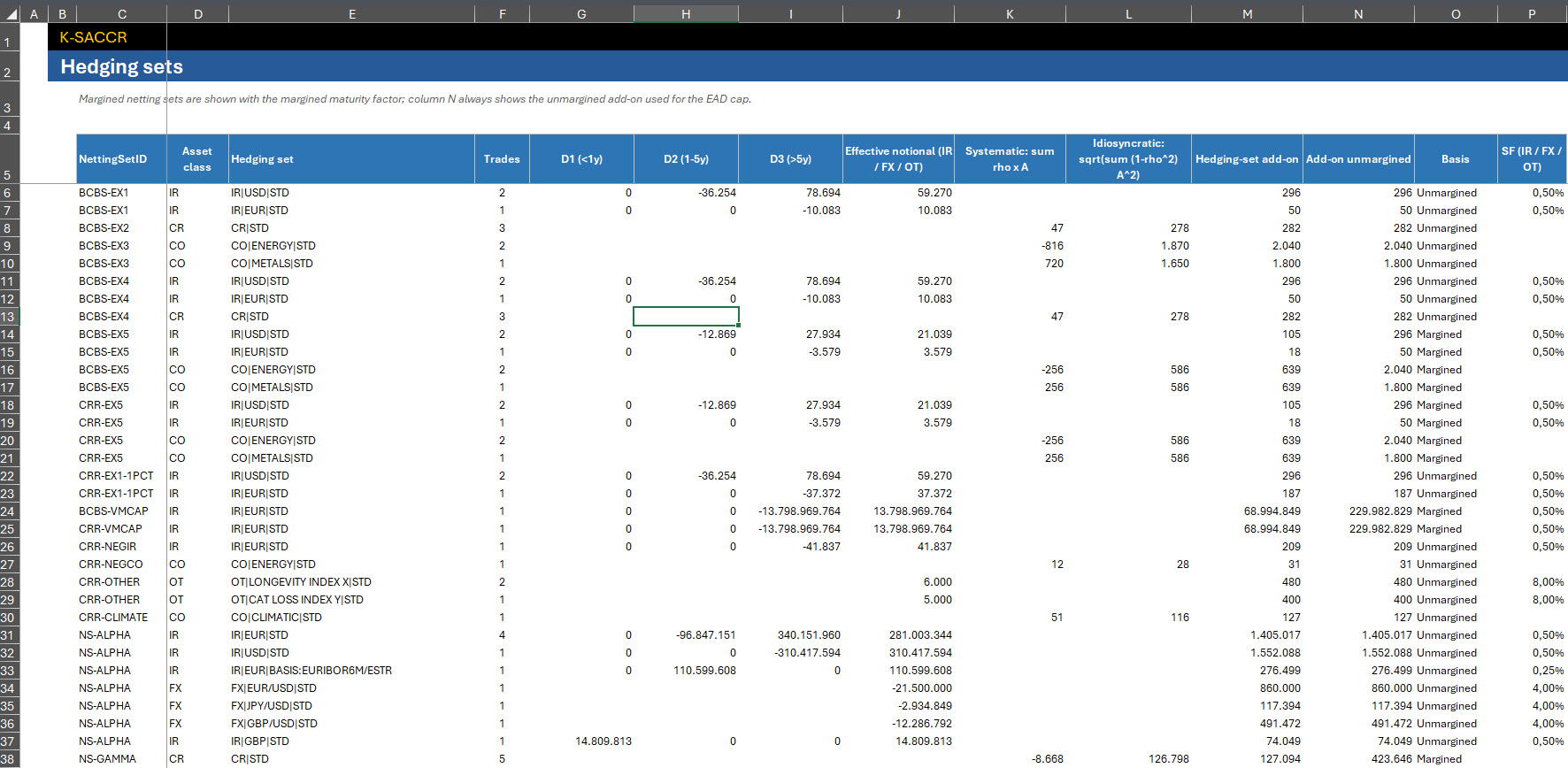Viewport: 1568px width, 768px height.
Task: Select the value '-8.668' in Systematic column
Action: click(x=1010, y=759)
